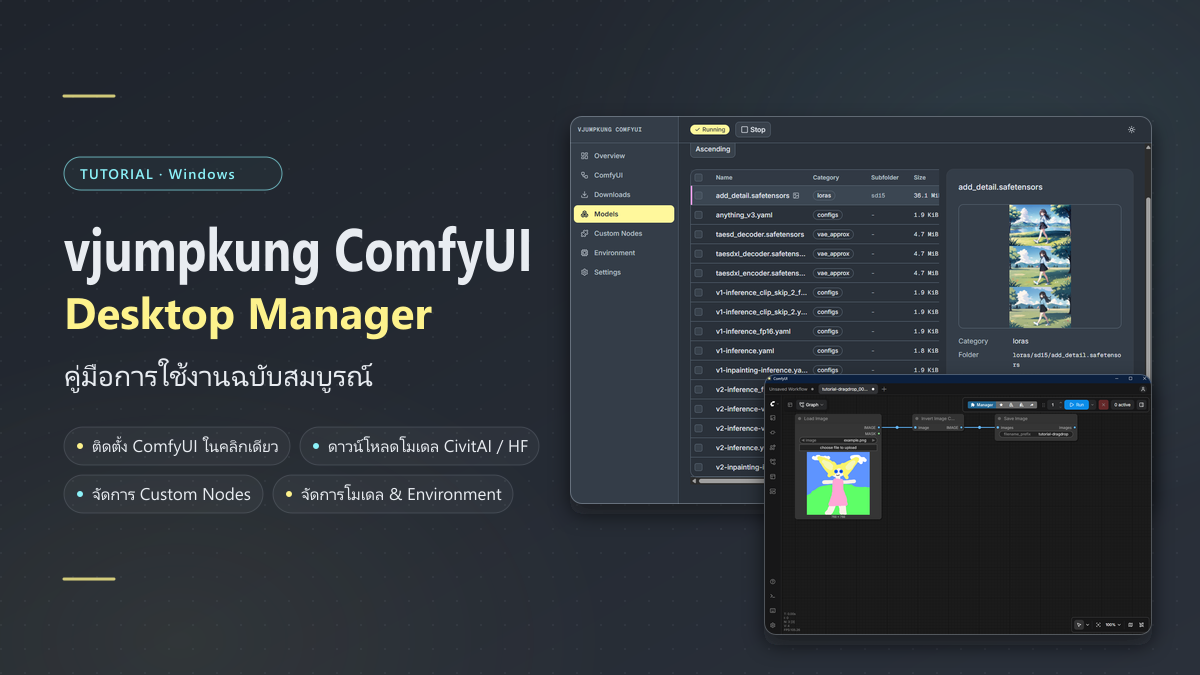This screenshot has width=1200, height=675.
Task: Open the 100% zoom dropdown
Action: pyautogui.click(x=1114, y=625)
